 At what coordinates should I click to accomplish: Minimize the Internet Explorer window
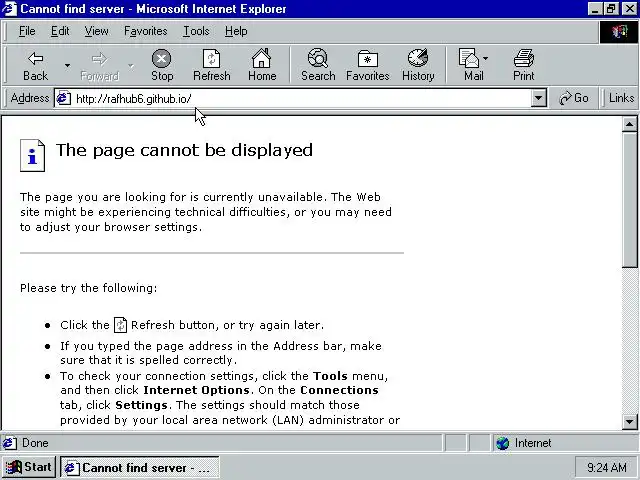[595, 9]
